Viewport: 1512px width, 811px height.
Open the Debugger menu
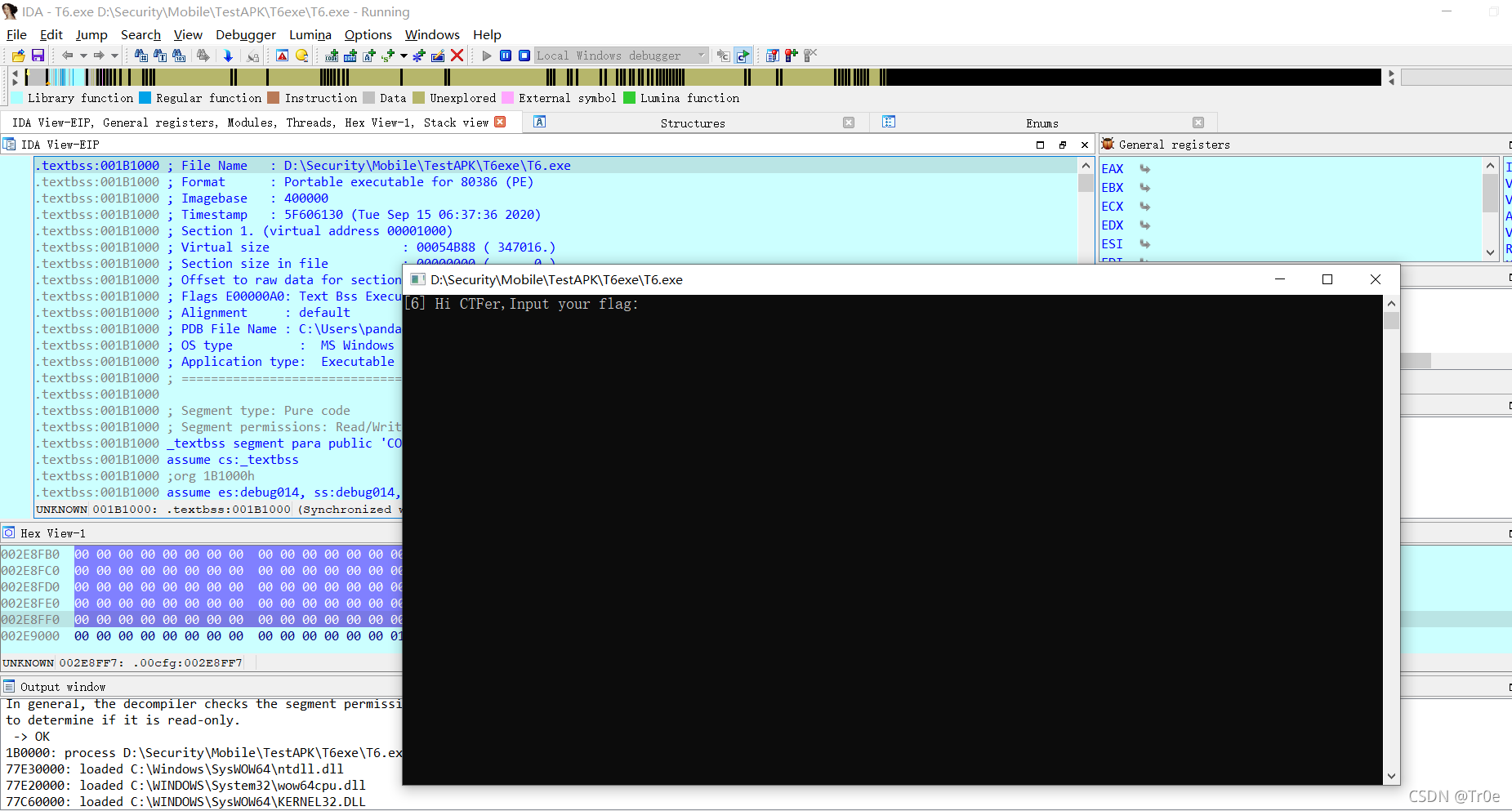[x=246, y=34]
